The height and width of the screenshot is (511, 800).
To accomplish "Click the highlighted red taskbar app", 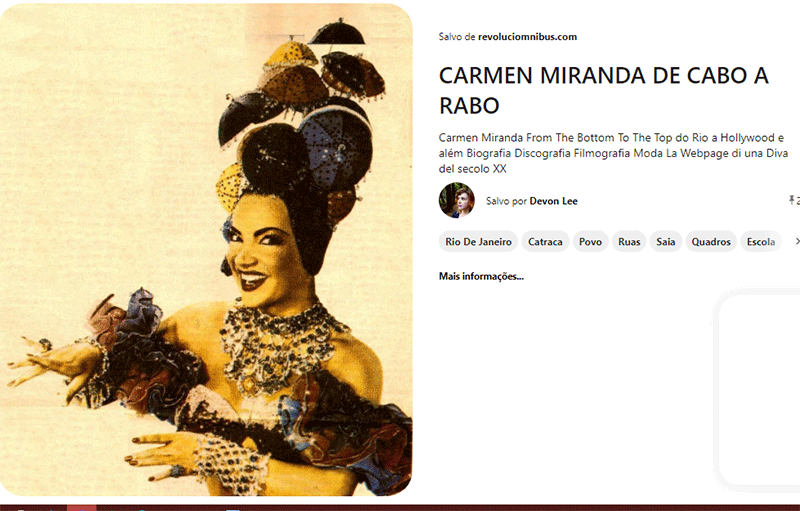I will point(82,507).
